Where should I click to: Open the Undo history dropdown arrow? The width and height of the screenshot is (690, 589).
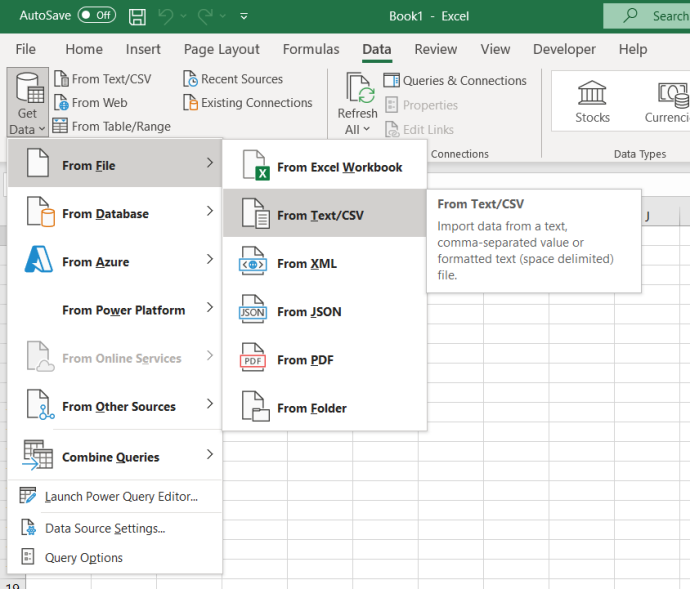coord(184,17)
